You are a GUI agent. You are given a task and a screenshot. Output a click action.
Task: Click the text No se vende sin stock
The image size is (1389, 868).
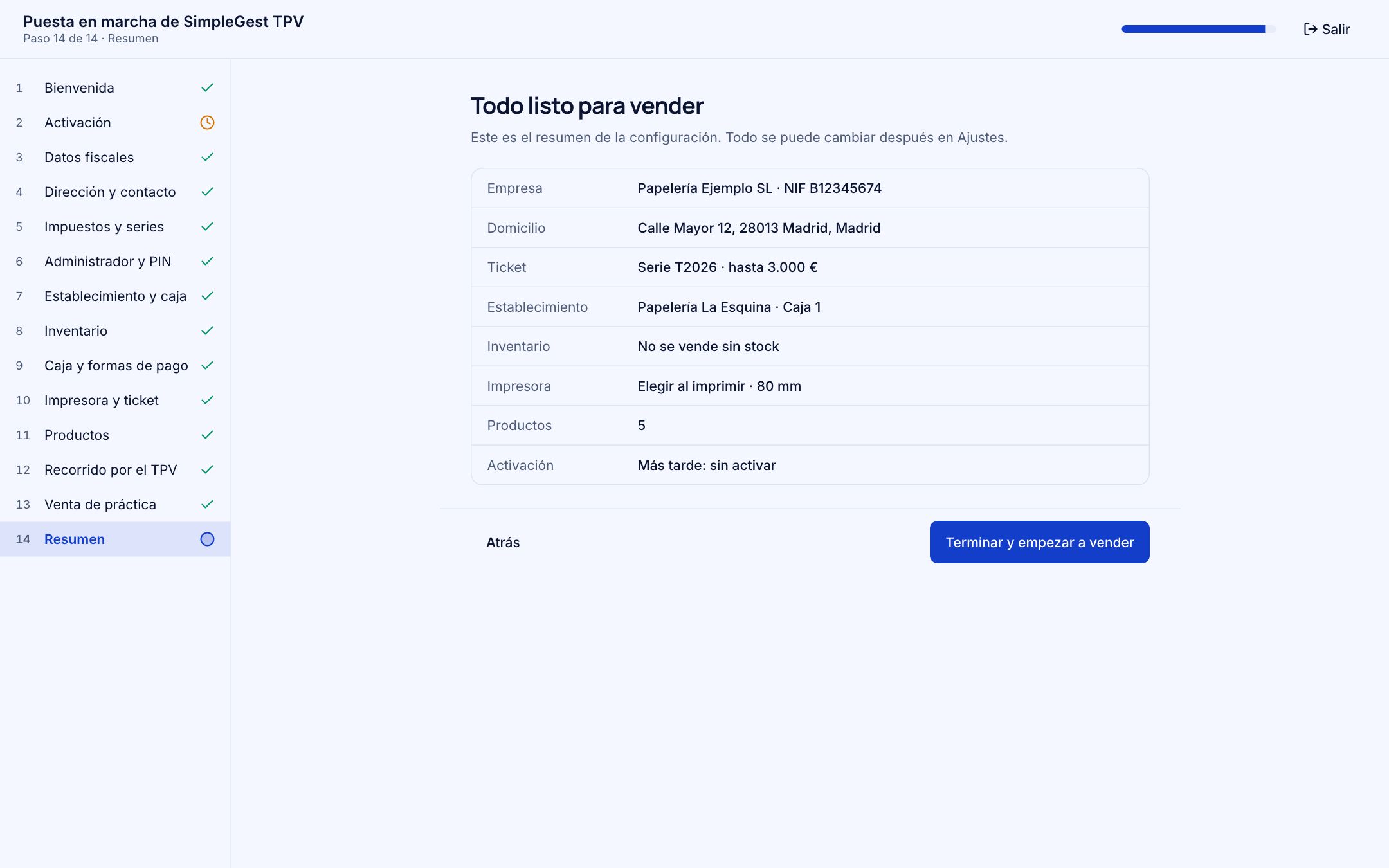pyautogui.click(x=708, y=347)
